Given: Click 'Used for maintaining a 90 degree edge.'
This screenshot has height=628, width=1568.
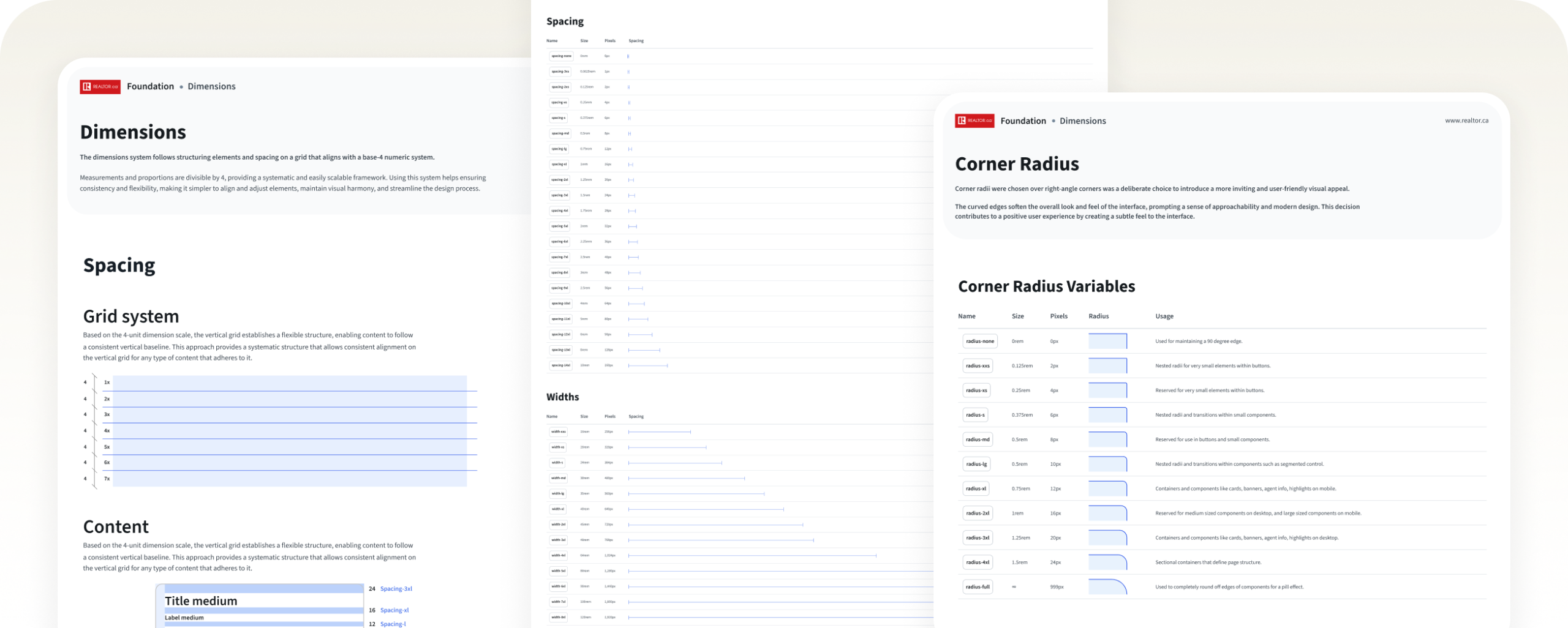Looking at the screenshot, I should pyautogui.click(x=1199, y=341).
